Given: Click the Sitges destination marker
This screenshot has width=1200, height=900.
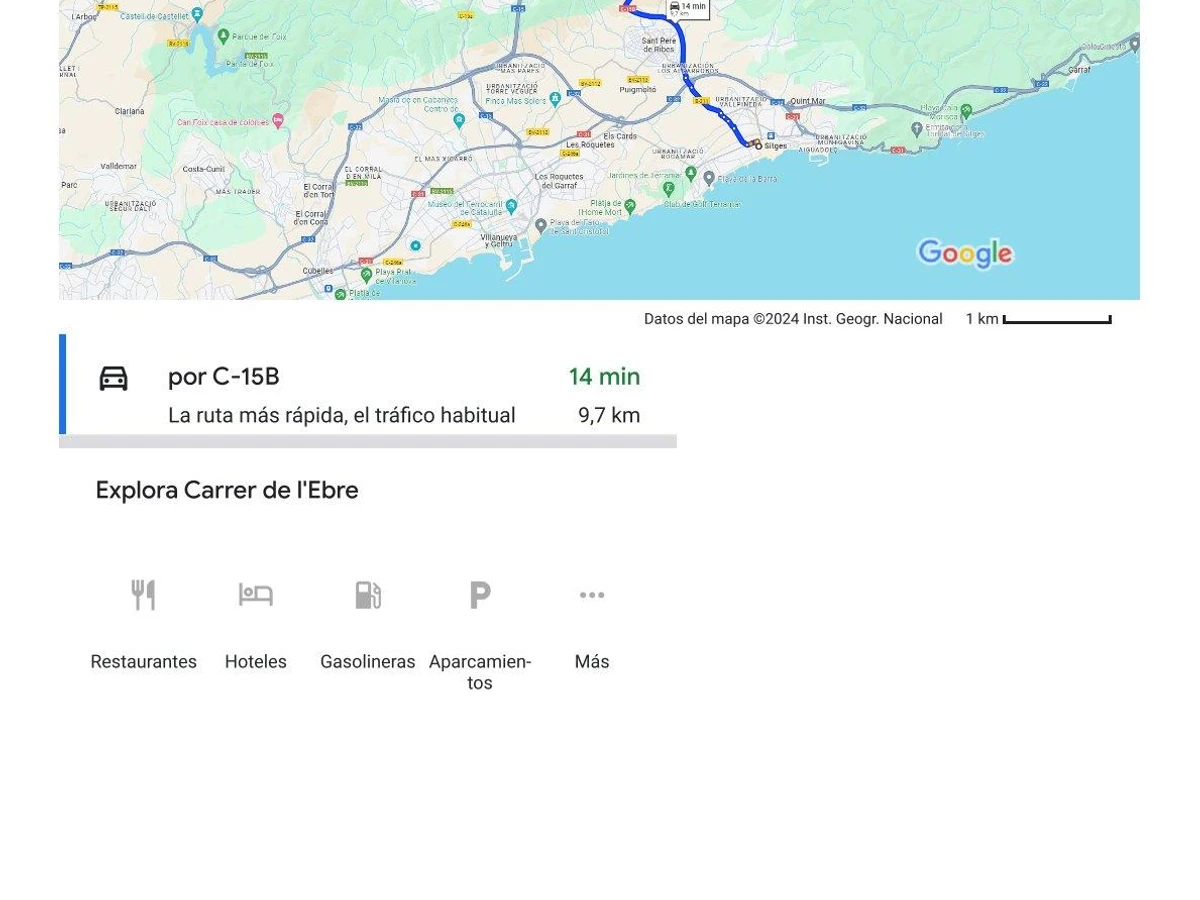Looking at the screenshot, I should (757, 145).
